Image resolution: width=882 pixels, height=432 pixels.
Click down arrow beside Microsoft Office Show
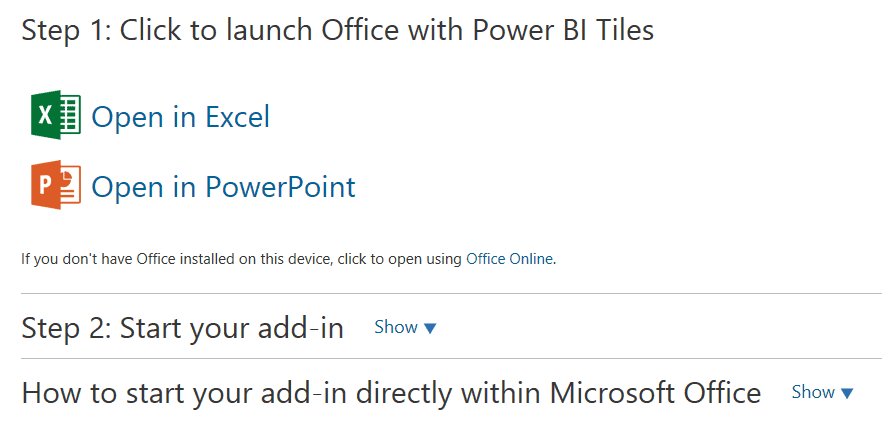[847, 393]
